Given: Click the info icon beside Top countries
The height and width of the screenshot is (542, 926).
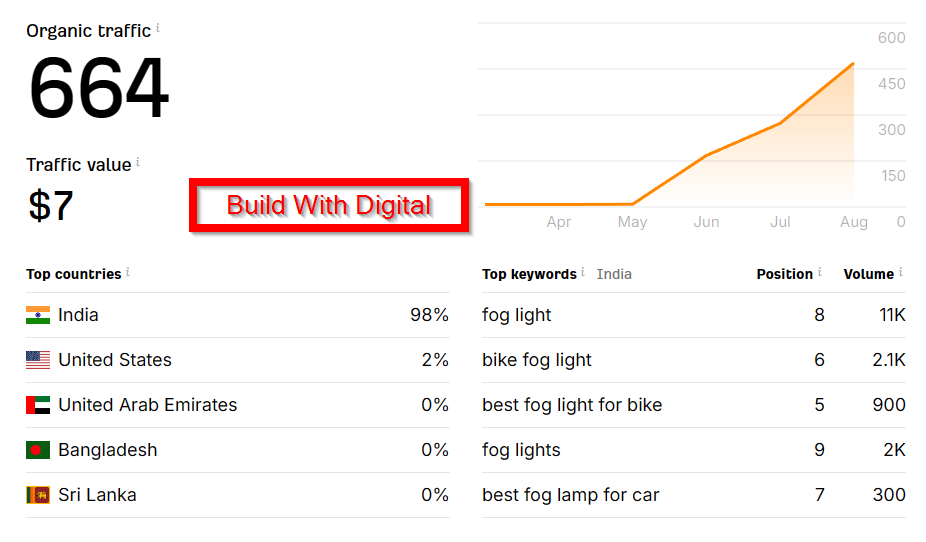Looking at the screenshot, I should tap(128, 272).
